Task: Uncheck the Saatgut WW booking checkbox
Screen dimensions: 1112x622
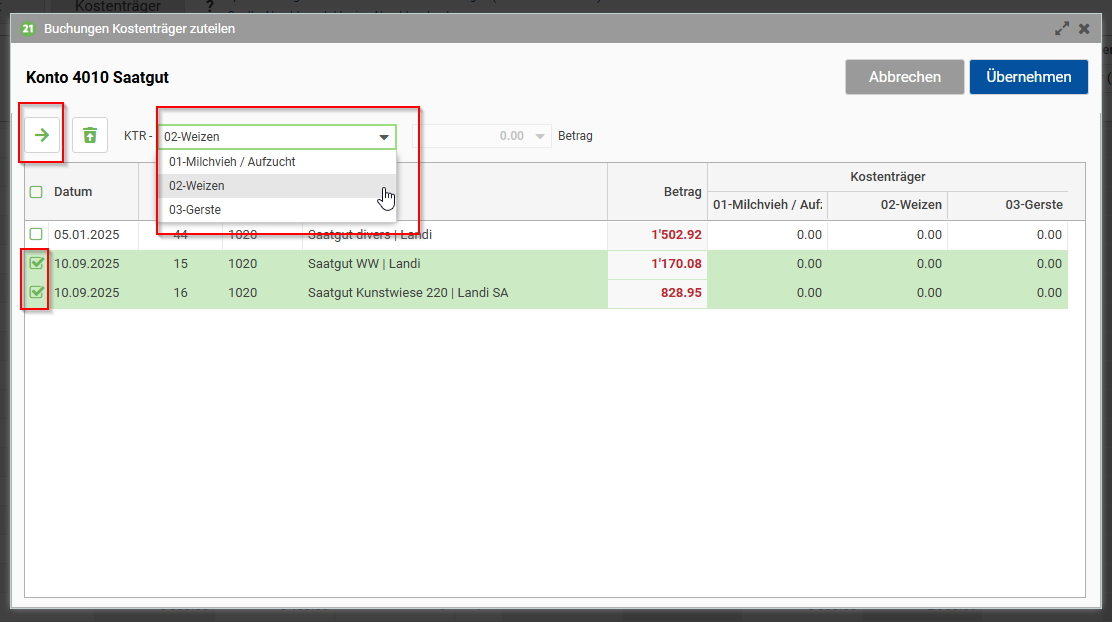Action: pyautogui.click(x=36, y=264)
